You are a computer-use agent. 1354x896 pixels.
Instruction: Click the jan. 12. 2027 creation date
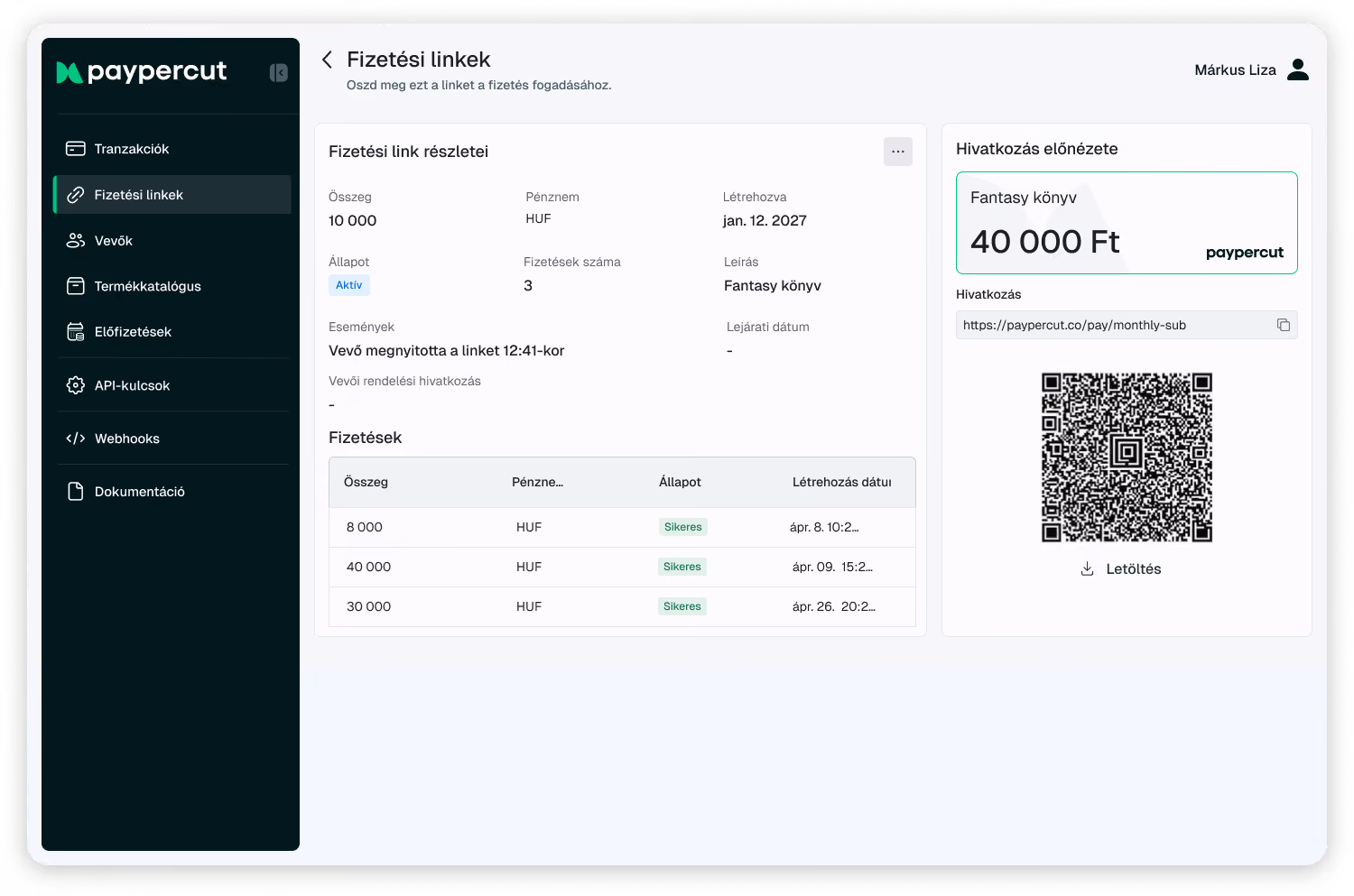pyautogui.click(x=765, y=220)
